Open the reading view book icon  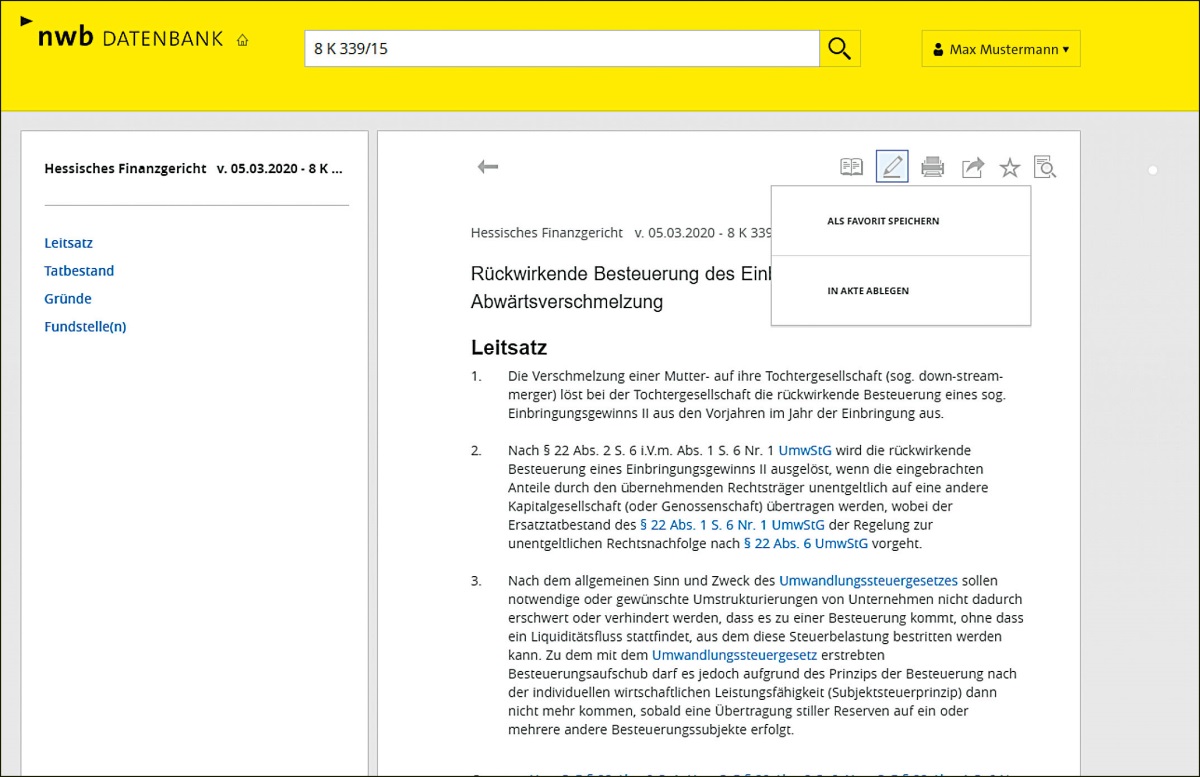[851, 167]
